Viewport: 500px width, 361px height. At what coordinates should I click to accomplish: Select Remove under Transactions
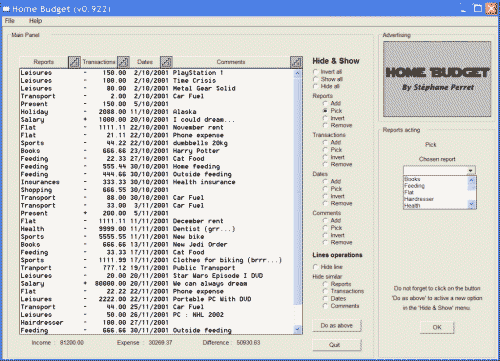[x=325, y=164]
